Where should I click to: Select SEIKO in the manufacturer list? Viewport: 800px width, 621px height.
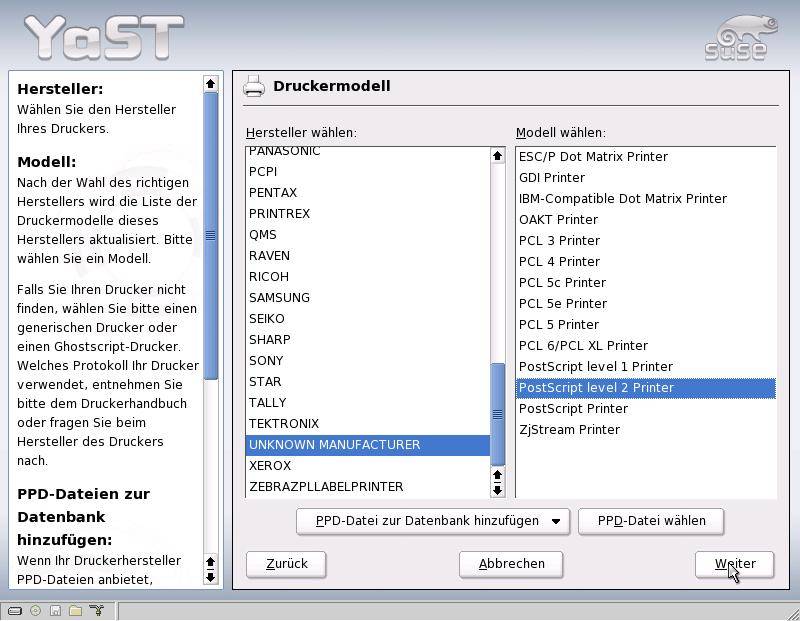[367, 318]
